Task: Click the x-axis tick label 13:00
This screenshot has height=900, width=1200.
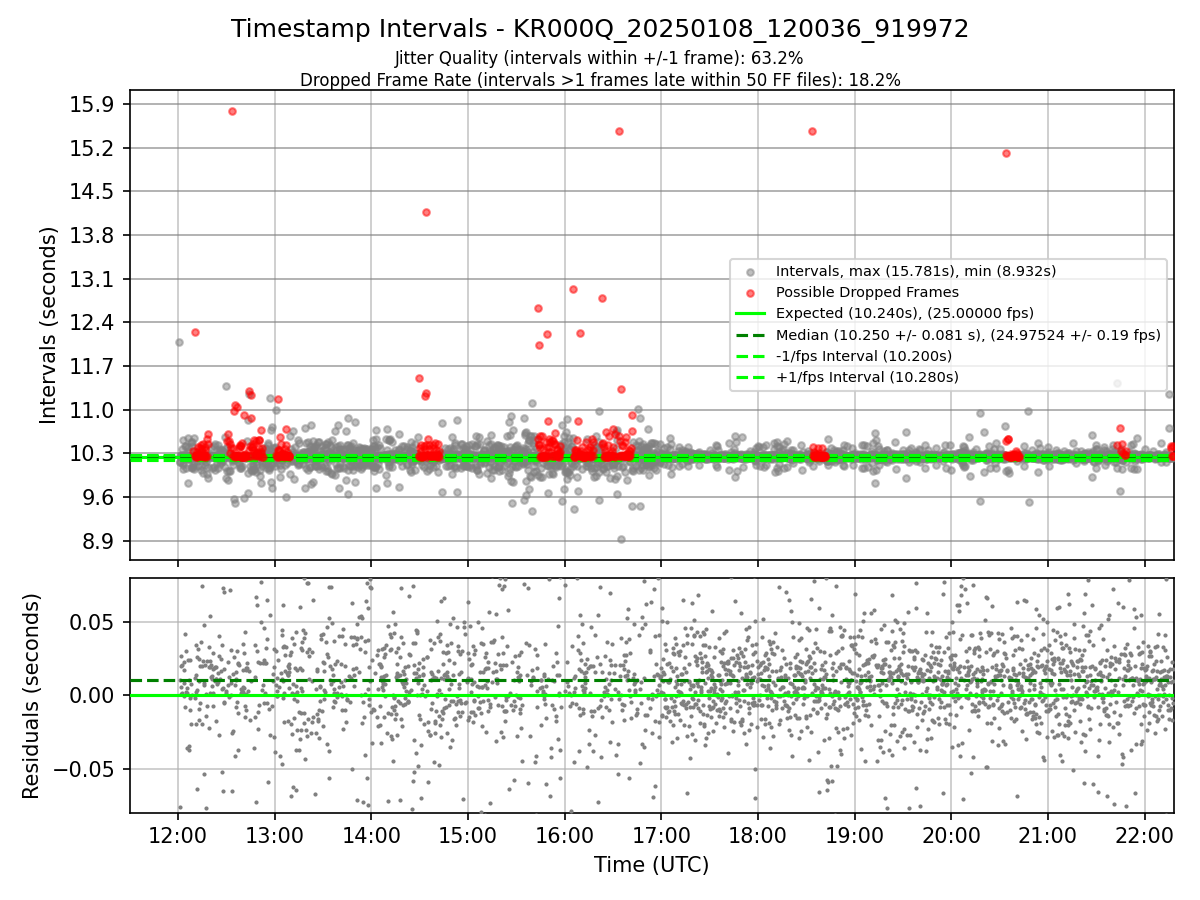Action: click(x=274, y=834)
